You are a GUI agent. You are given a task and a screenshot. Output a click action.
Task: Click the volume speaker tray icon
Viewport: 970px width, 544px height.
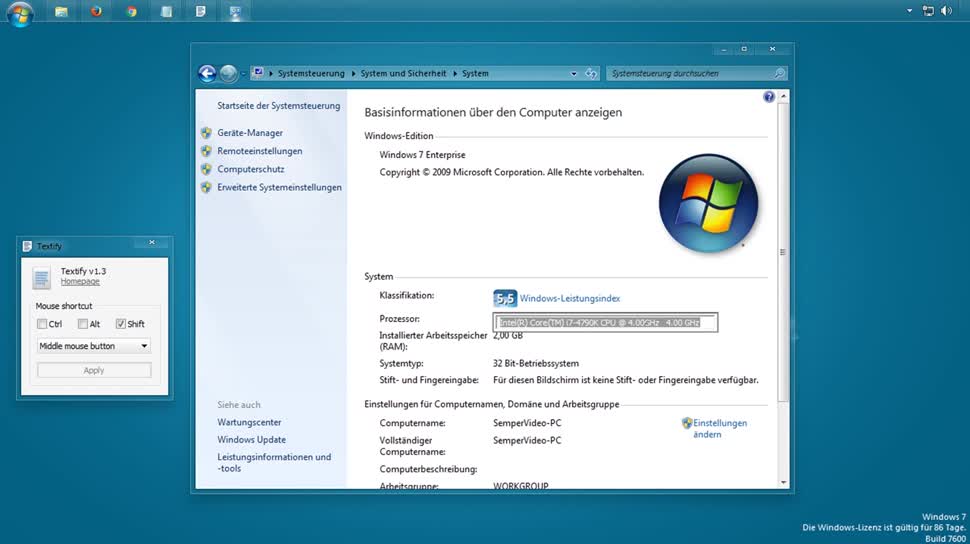click(x=946, y=11)
